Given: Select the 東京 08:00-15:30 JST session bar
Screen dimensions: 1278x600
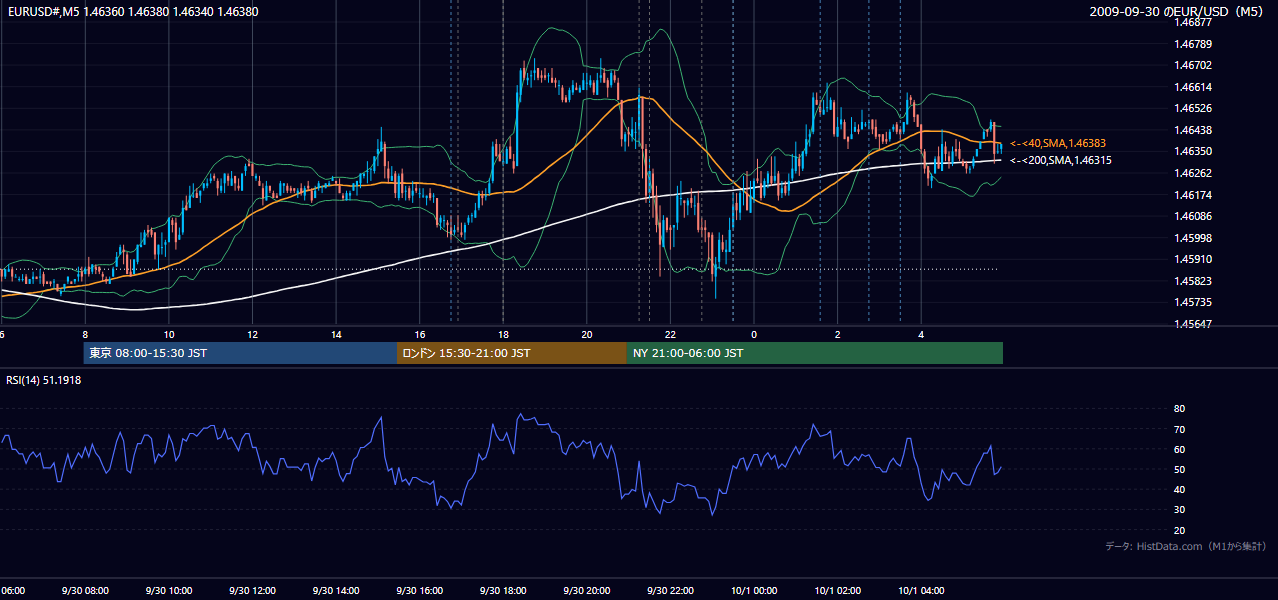Looking at the screenshot, I should coord(240,353).
